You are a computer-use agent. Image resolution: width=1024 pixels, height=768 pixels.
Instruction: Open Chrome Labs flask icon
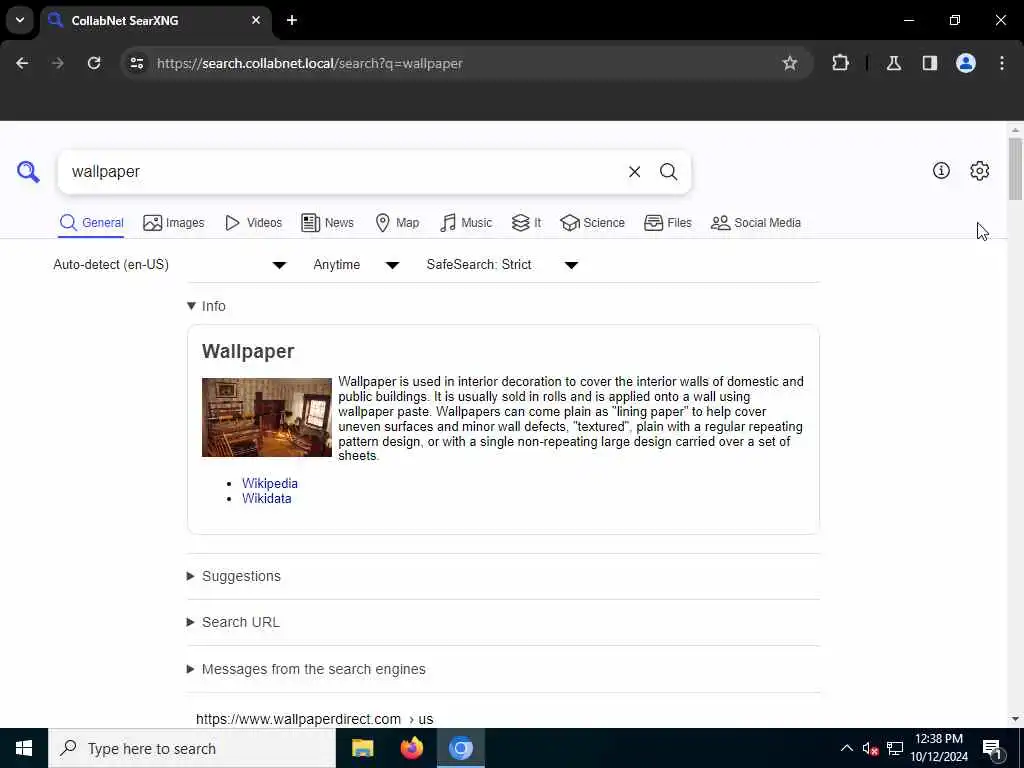tap(893, 63)
